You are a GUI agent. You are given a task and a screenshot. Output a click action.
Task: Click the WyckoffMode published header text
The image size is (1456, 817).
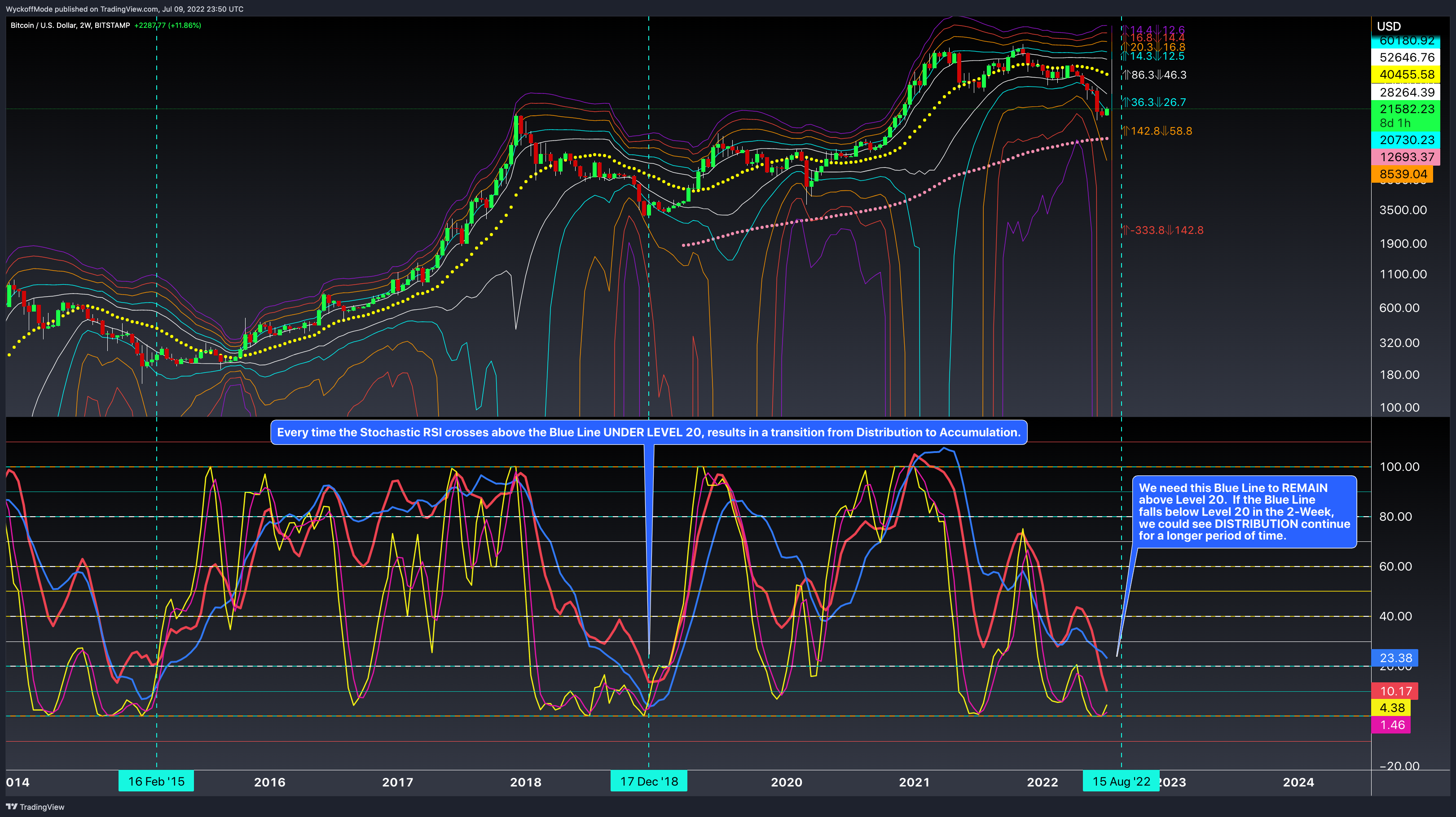[x=124, y=9]
